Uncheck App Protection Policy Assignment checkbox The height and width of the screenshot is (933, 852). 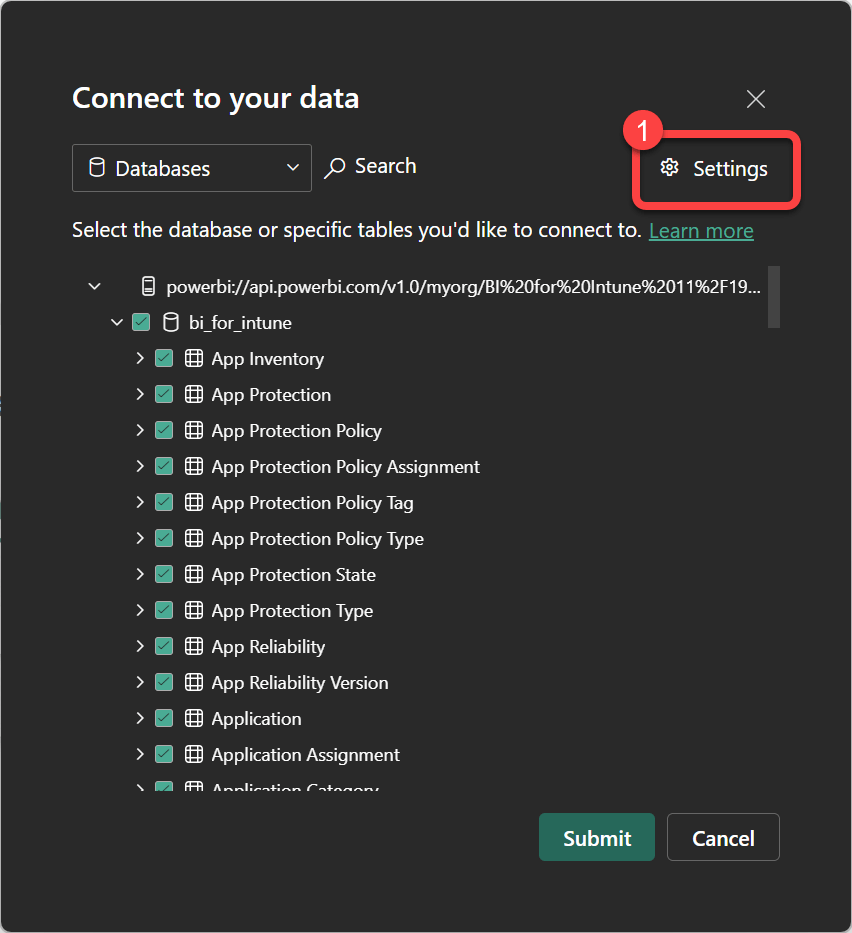click(x=164, y=466)
